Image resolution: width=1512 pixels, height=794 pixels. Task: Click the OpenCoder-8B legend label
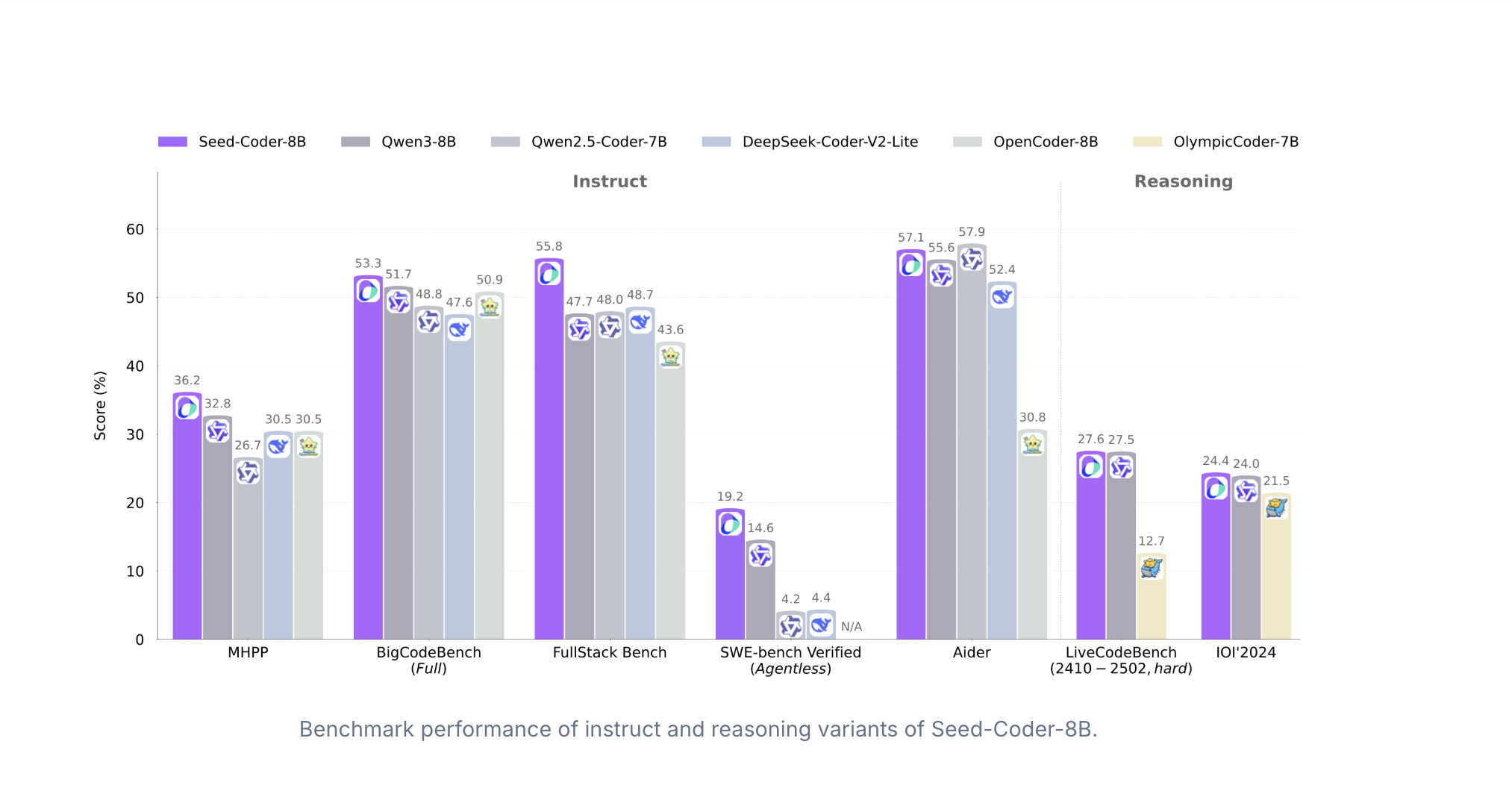(x=1045, y=142)
